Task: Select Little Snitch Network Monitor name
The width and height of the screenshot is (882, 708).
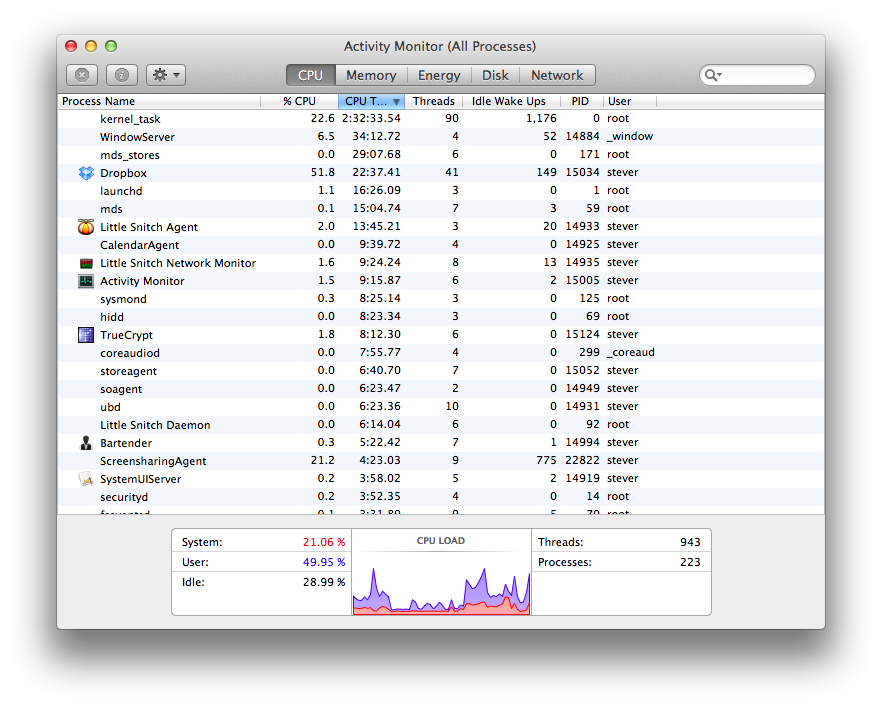Action: [x=178, y=263]
